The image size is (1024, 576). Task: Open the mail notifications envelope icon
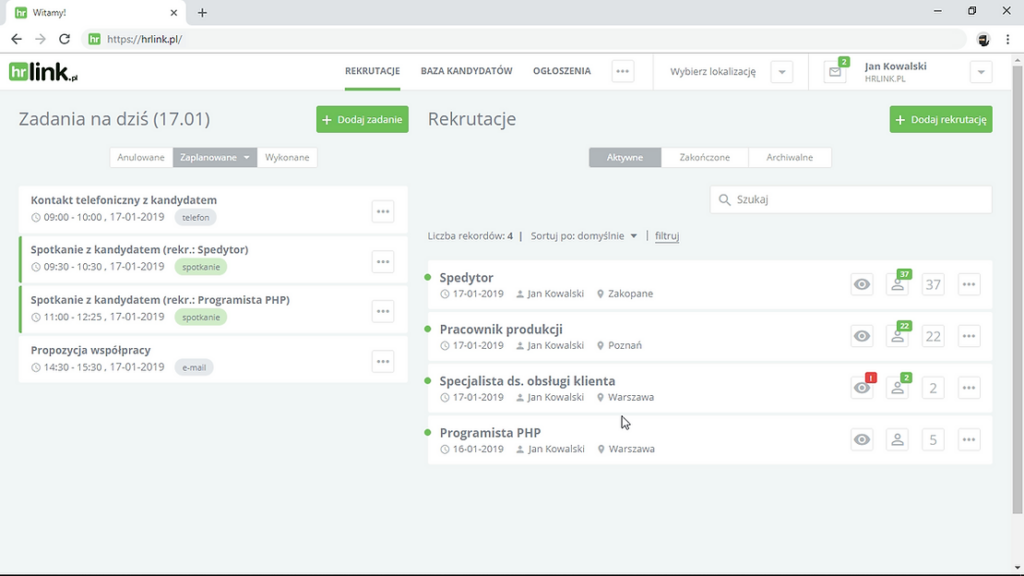point(835,72)
